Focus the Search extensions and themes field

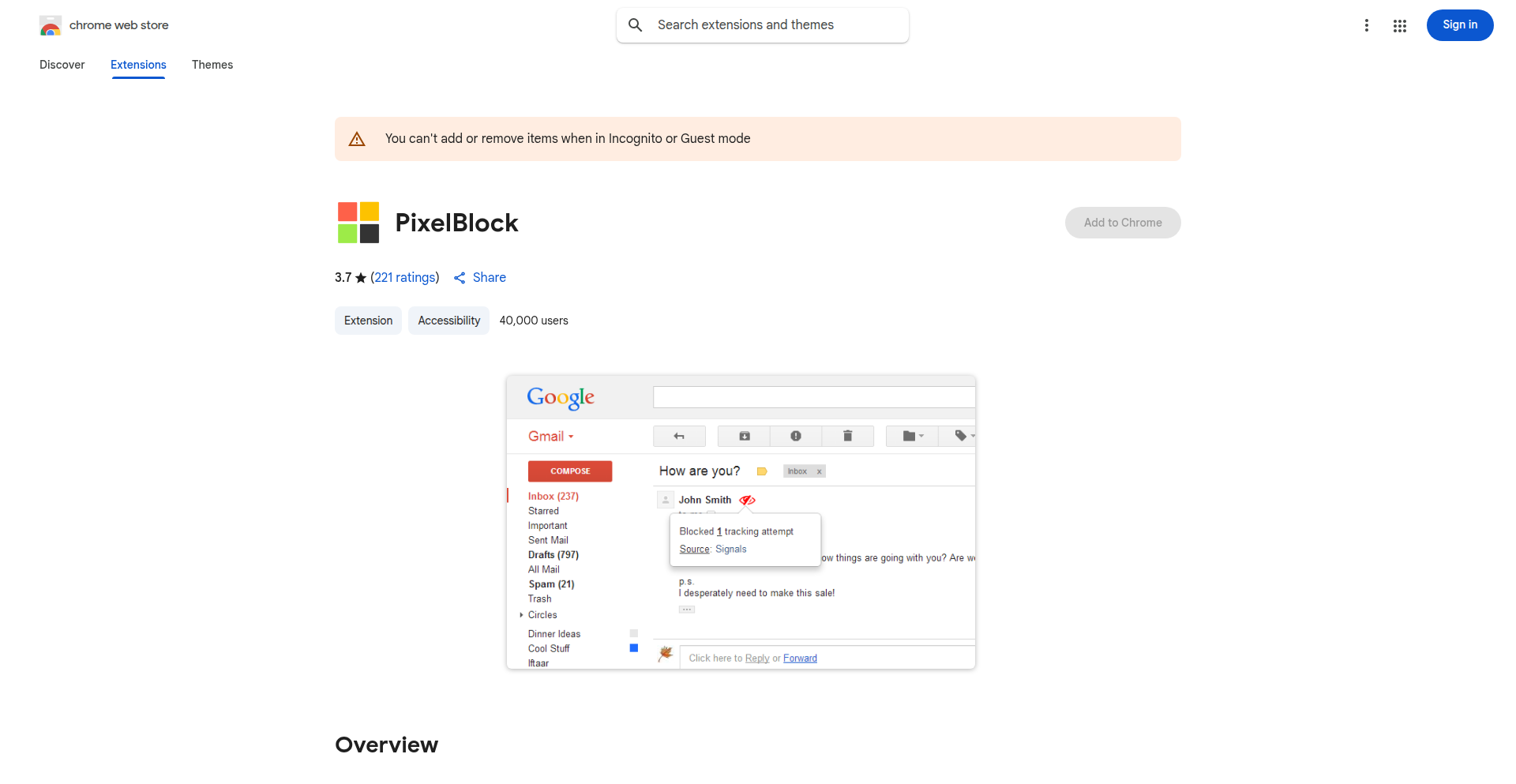click(x=763, y=25)
